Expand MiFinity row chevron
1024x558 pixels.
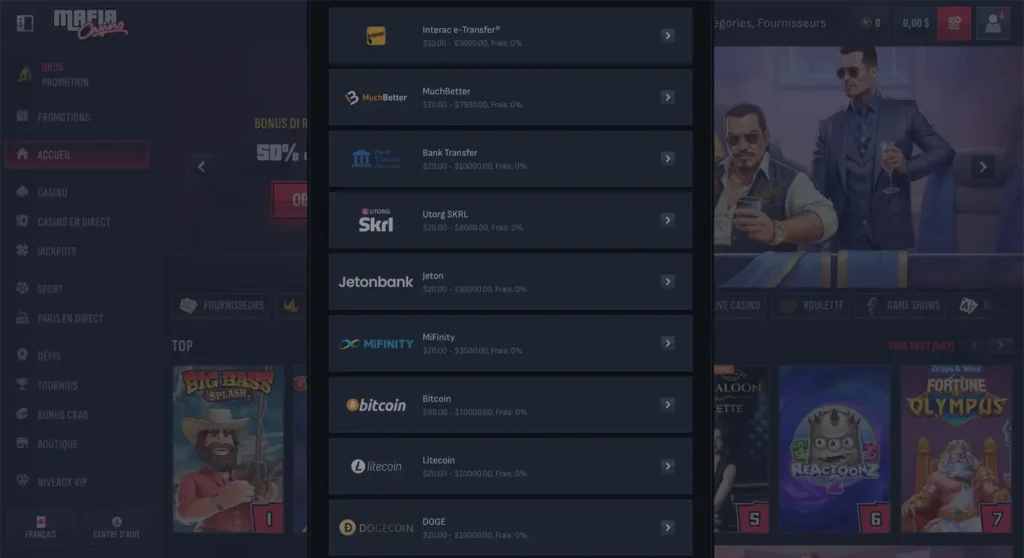(667, 343)
